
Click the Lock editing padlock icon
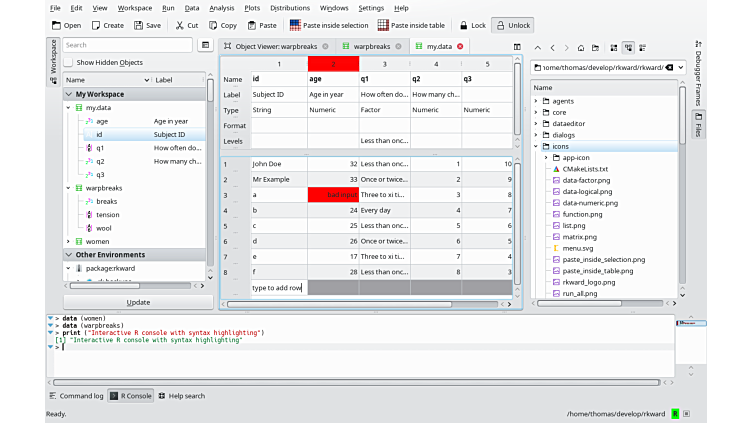point(463,25)
